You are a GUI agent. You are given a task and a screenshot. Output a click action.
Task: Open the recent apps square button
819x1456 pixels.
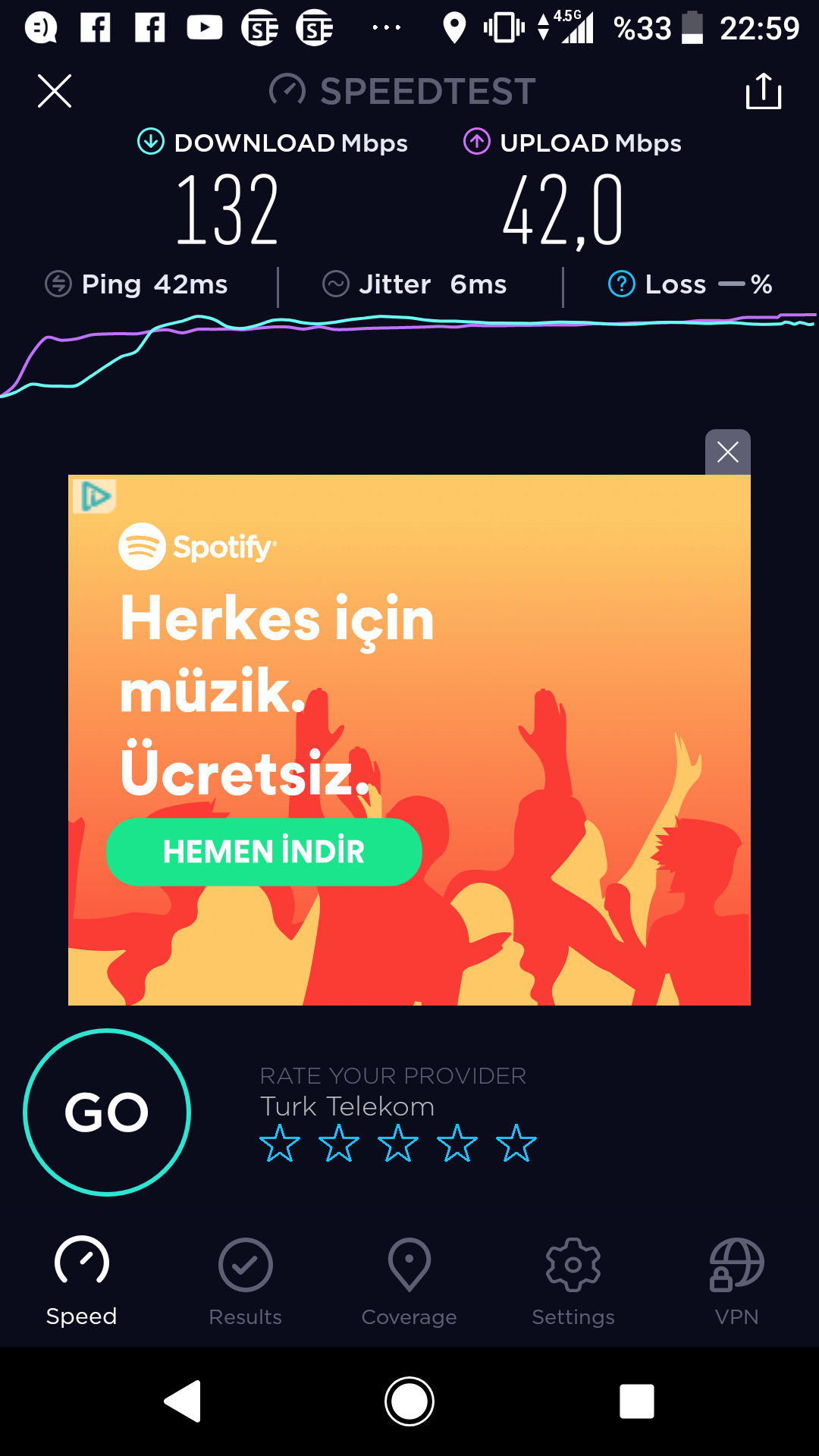pyautogui.click(x=637, y=1401)
